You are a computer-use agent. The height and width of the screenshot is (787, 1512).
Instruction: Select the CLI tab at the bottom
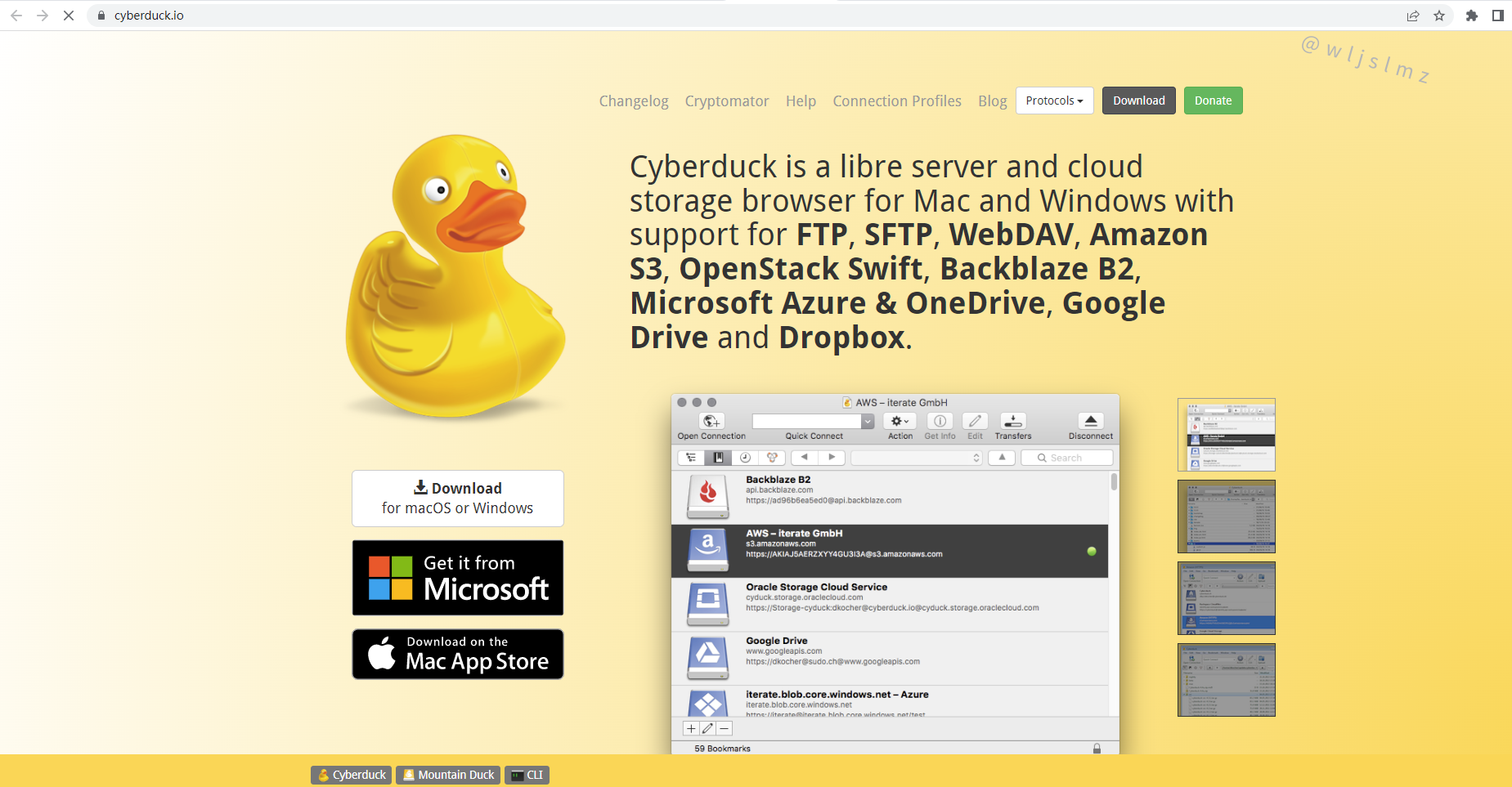click(527, 775)
